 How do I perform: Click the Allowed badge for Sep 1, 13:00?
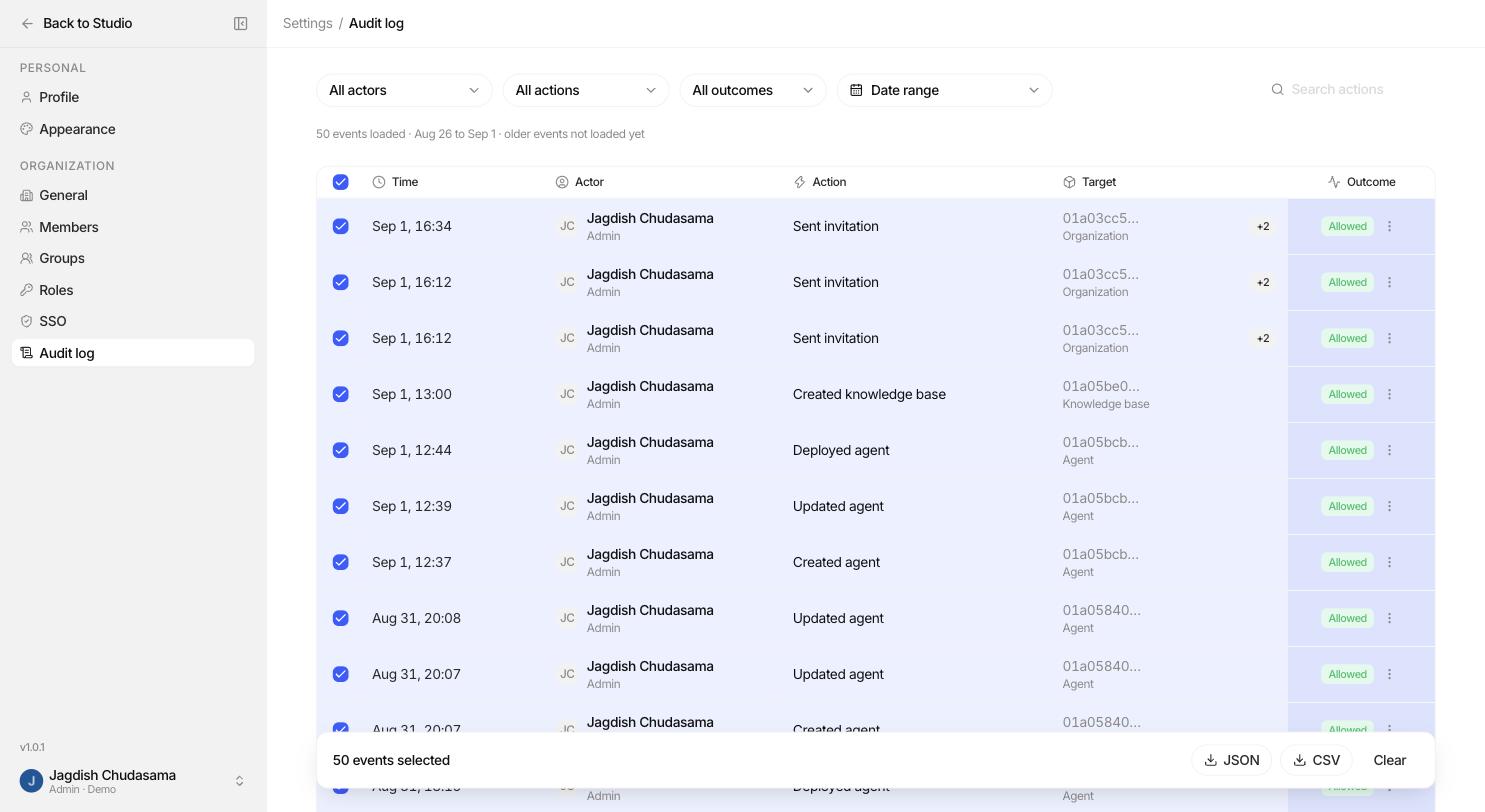pyautogui.click(x=1347, y=394)
